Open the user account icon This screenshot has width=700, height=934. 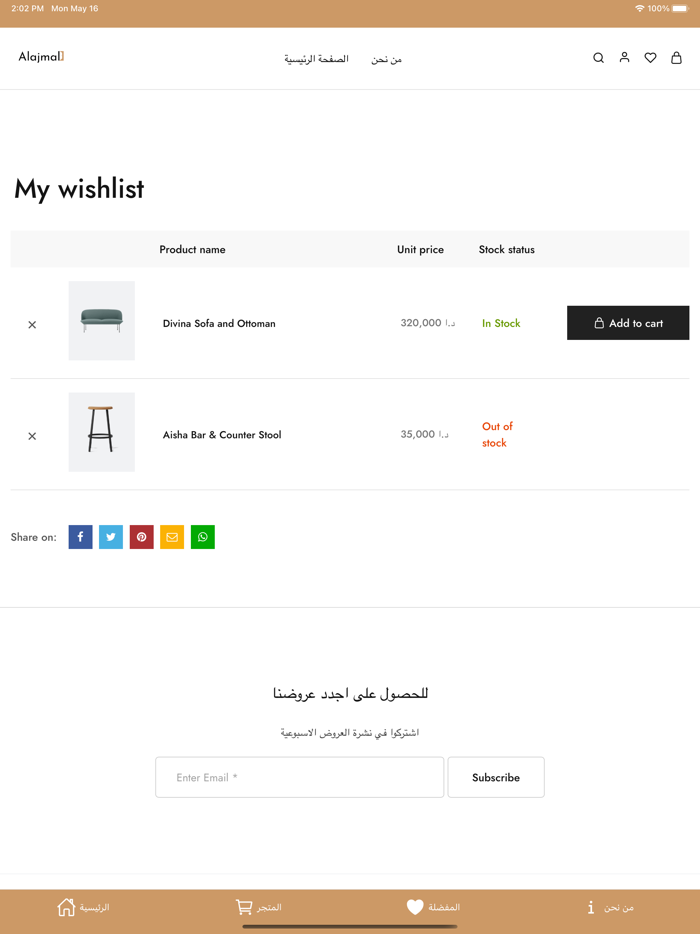point(624,58)
